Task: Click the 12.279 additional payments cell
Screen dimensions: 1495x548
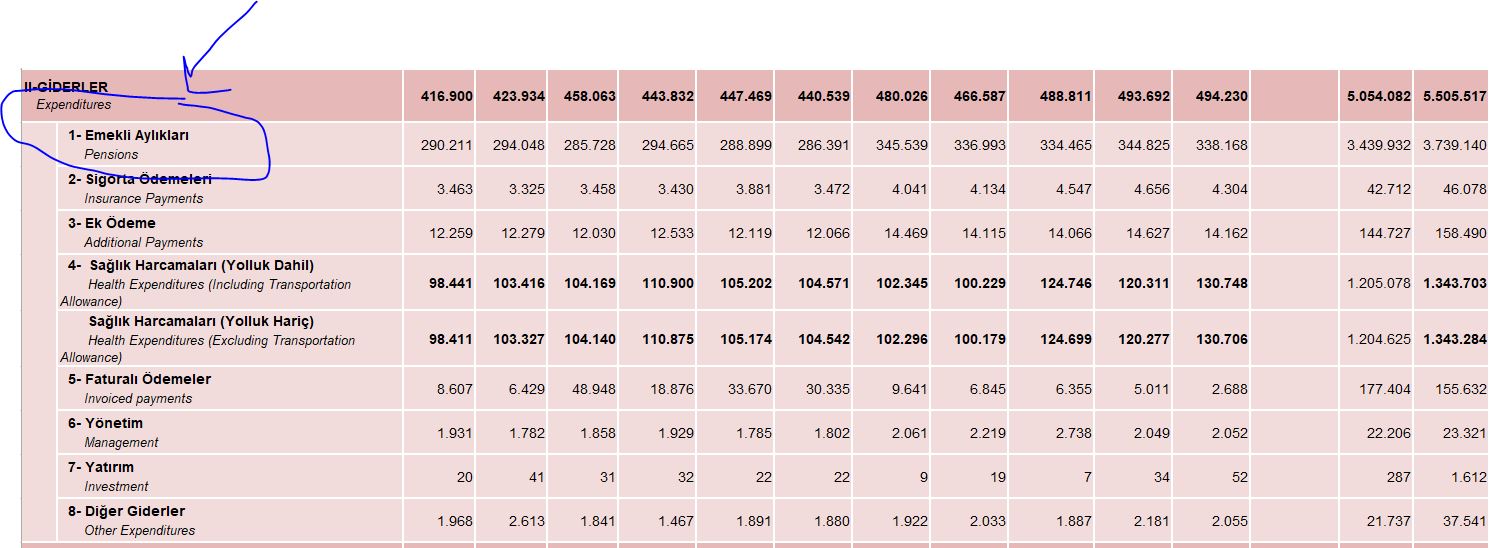Action: pyautogui.click(x=520, y=233)
